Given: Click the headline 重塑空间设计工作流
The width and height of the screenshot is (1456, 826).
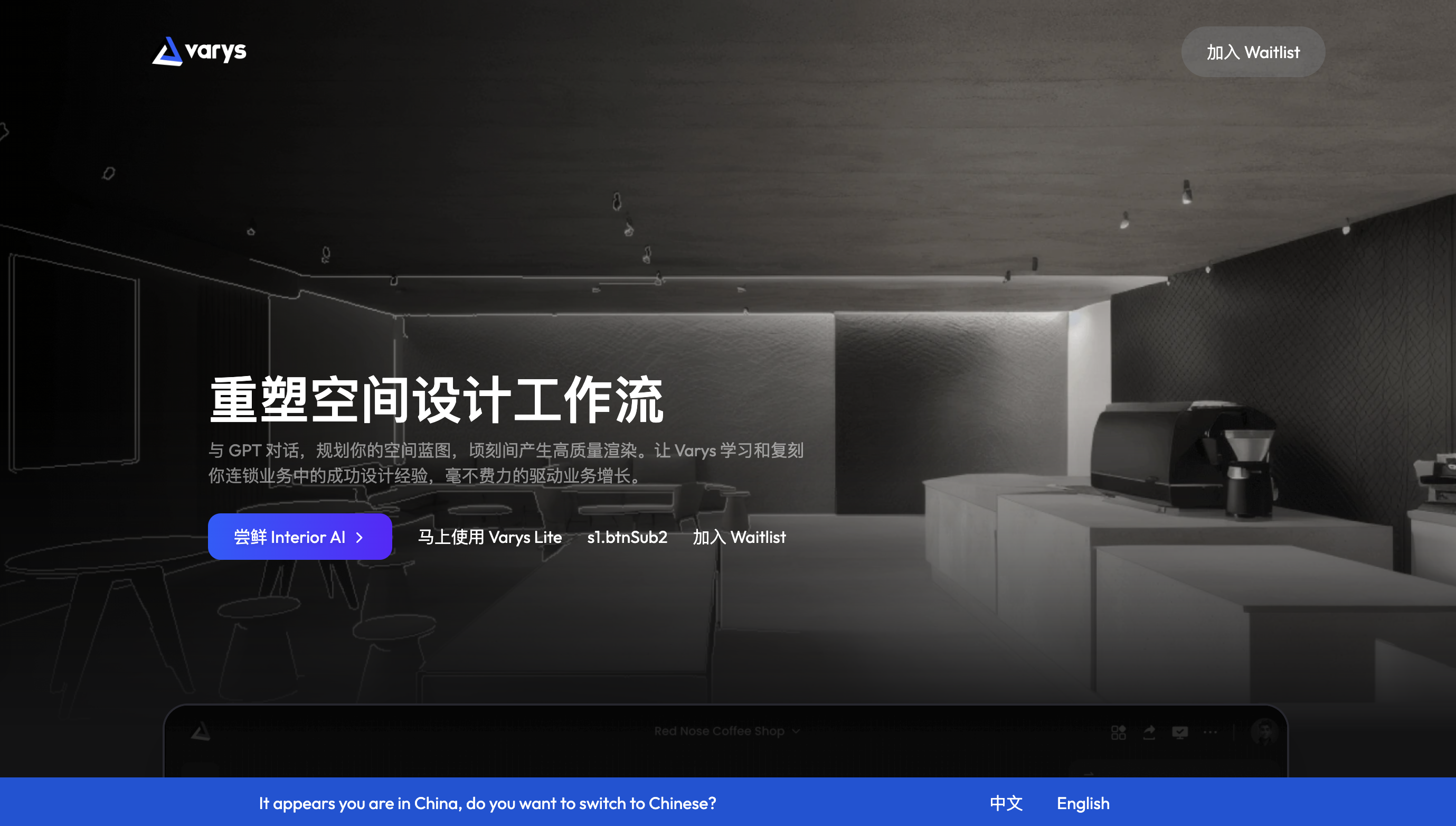Looking at the screenshot, I should 436,399.
